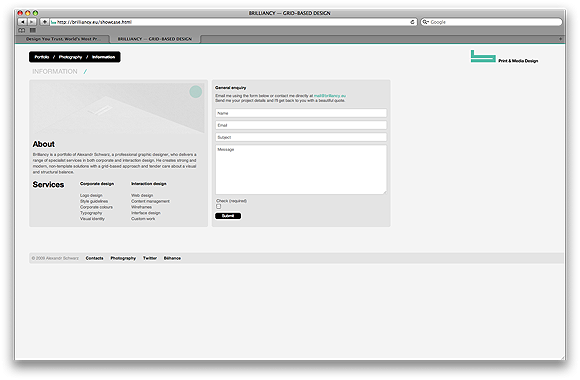This screenshot has width=580, height=380.
Task: Click the Services heading
Action: click(x=48, y=184)
